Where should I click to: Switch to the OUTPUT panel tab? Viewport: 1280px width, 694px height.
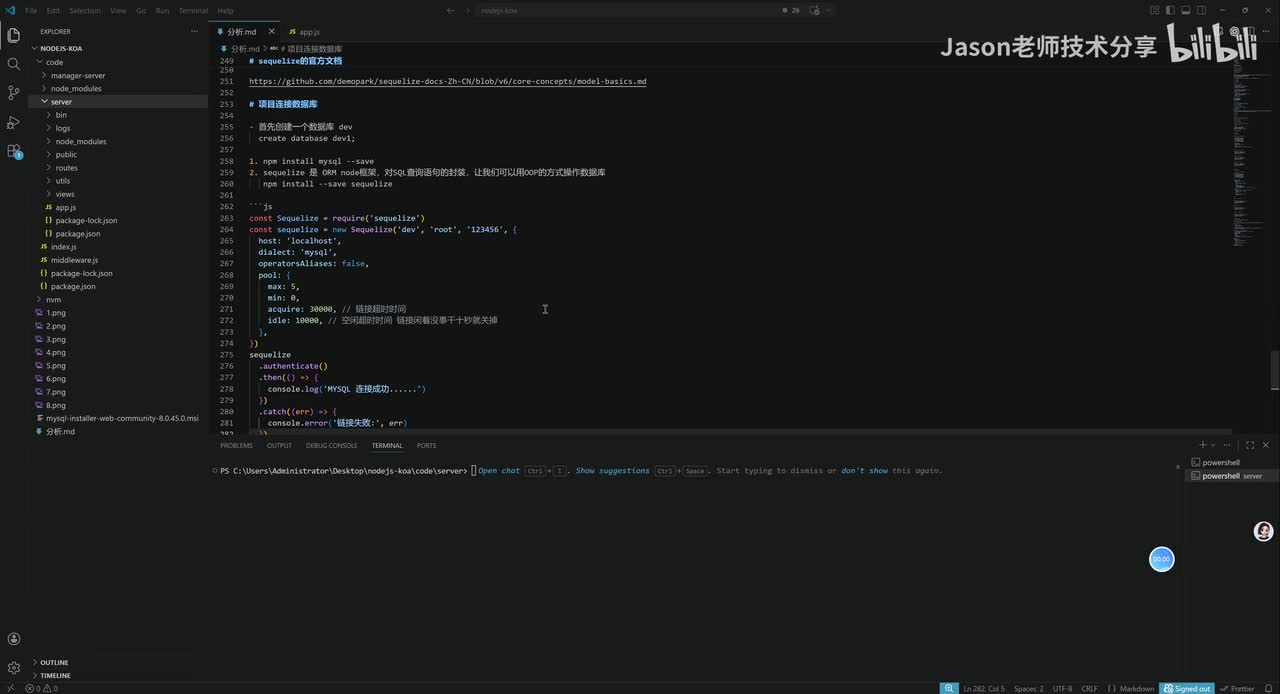(279, 445)
